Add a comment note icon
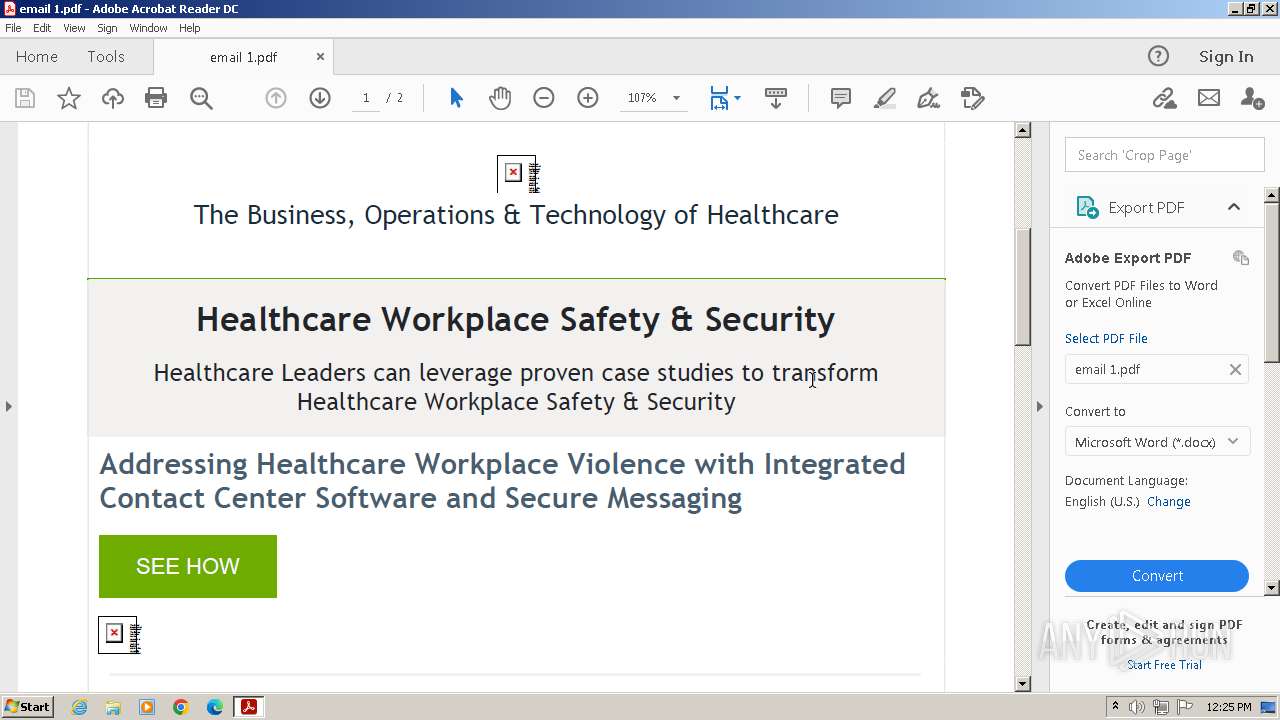The image size is (1280, 720). tap(841, 98)
